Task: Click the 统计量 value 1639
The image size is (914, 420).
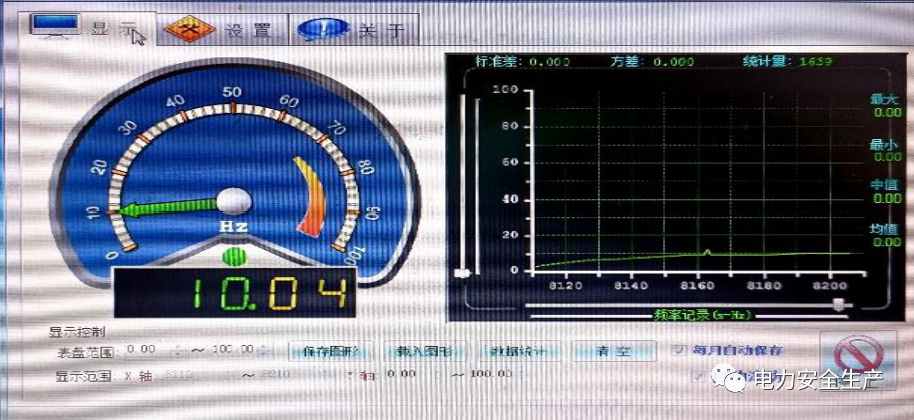Action: [815, 61]
